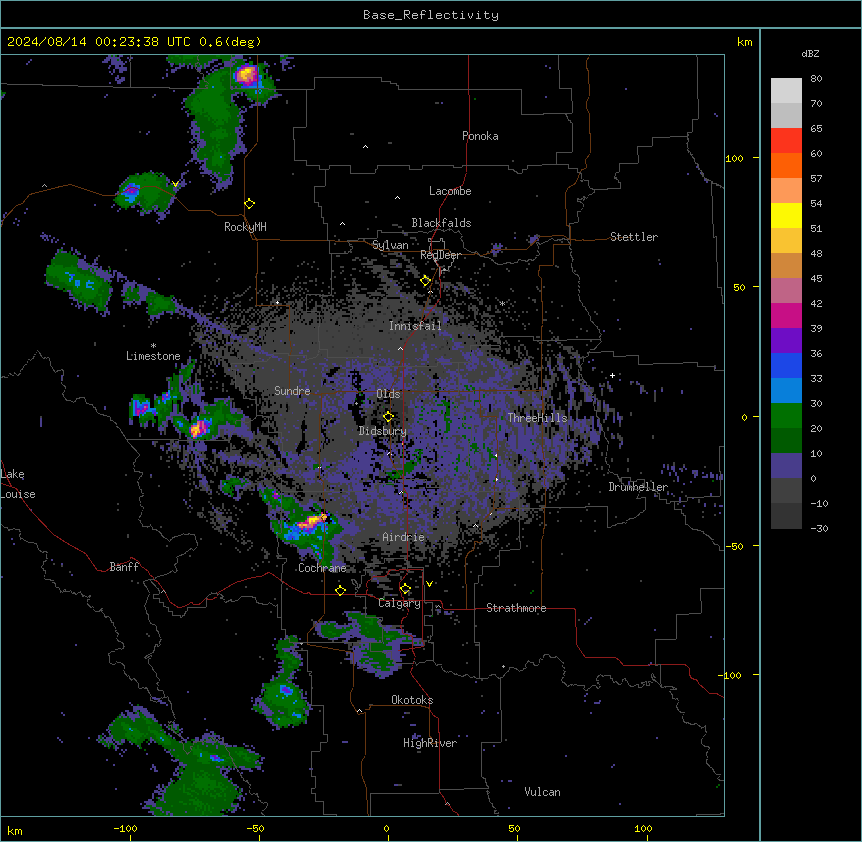Select the ThreeHills label
Screen dimensions: 862x842
pyautogui.click(x=537, y=418)
